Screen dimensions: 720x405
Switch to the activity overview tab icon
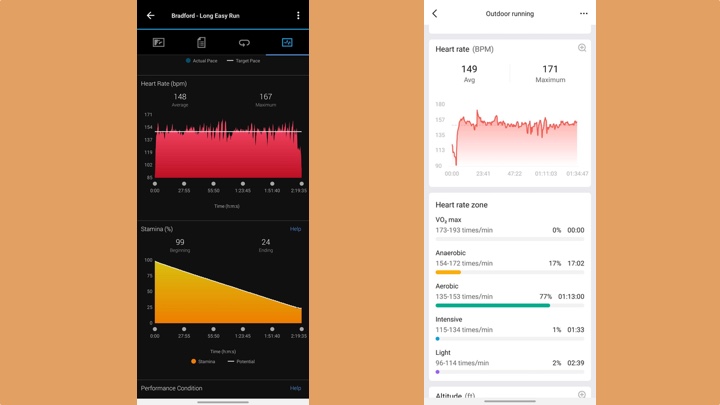(x=158, y=43)
